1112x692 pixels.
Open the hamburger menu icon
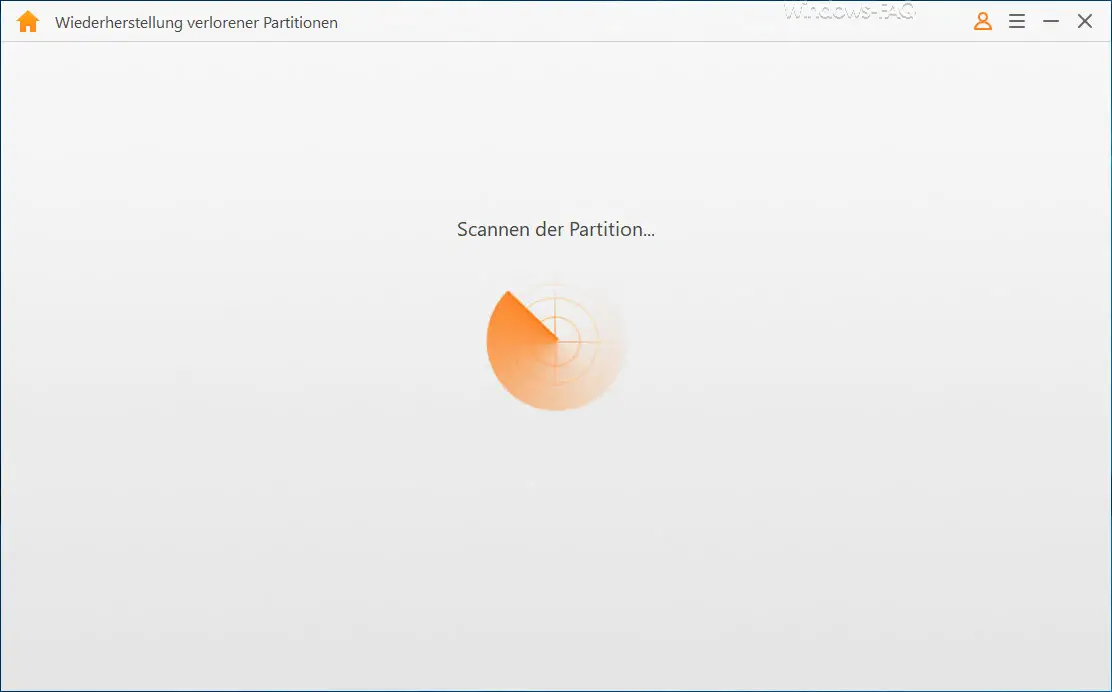click(1016, 21)
